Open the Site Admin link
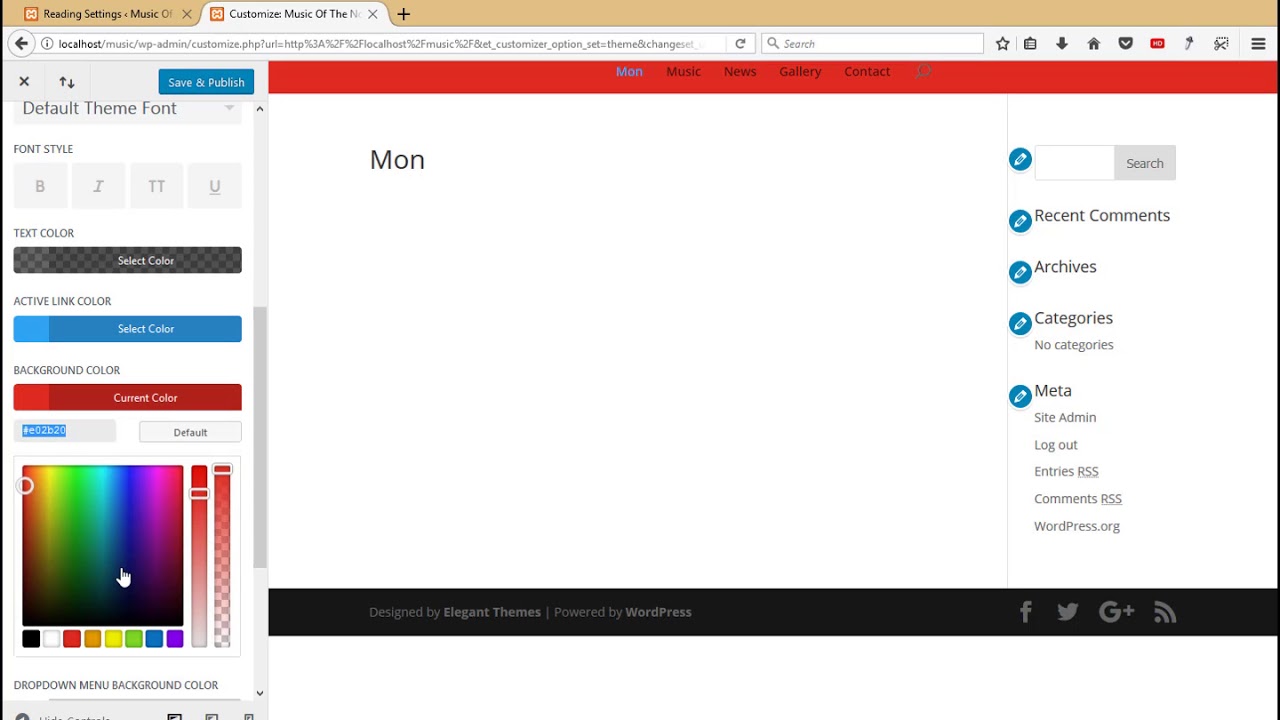 (x=1065, y=417)
